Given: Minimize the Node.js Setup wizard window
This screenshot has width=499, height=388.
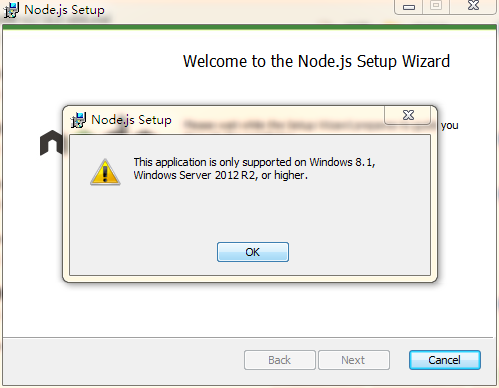Looking at the screenshot, I should click(409, 6).
